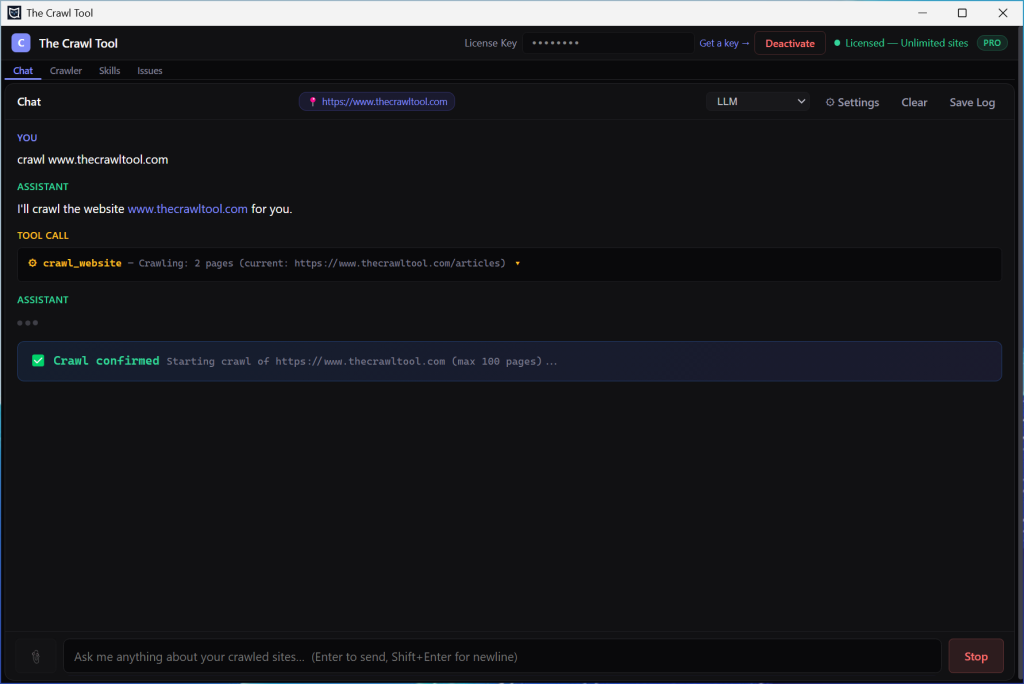Focus the License Key field
The image size is (1024, 684).
[x=607, y=43]
